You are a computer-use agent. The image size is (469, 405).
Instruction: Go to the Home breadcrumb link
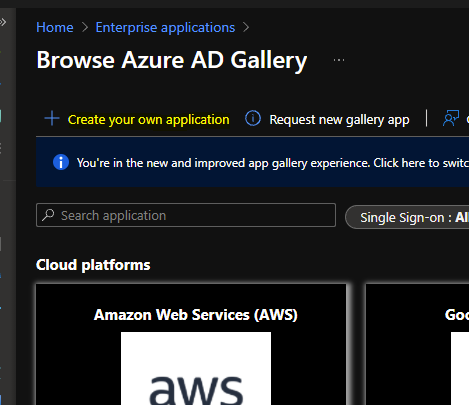tap(55, 27)
